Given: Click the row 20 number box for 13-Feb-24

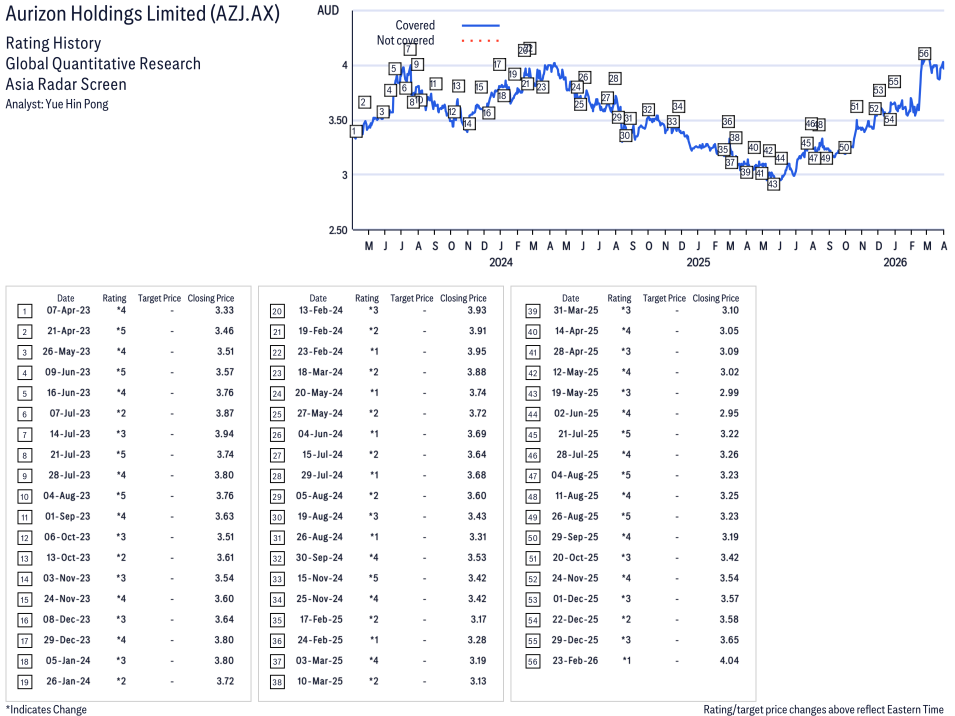Looking at the screenshot, I should [277, 311].
